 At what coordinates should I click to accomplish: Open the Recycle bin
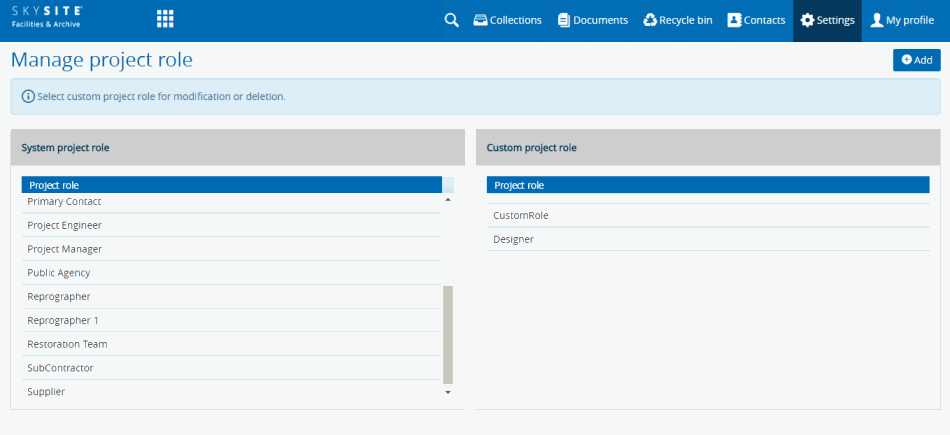coord(677,20)
